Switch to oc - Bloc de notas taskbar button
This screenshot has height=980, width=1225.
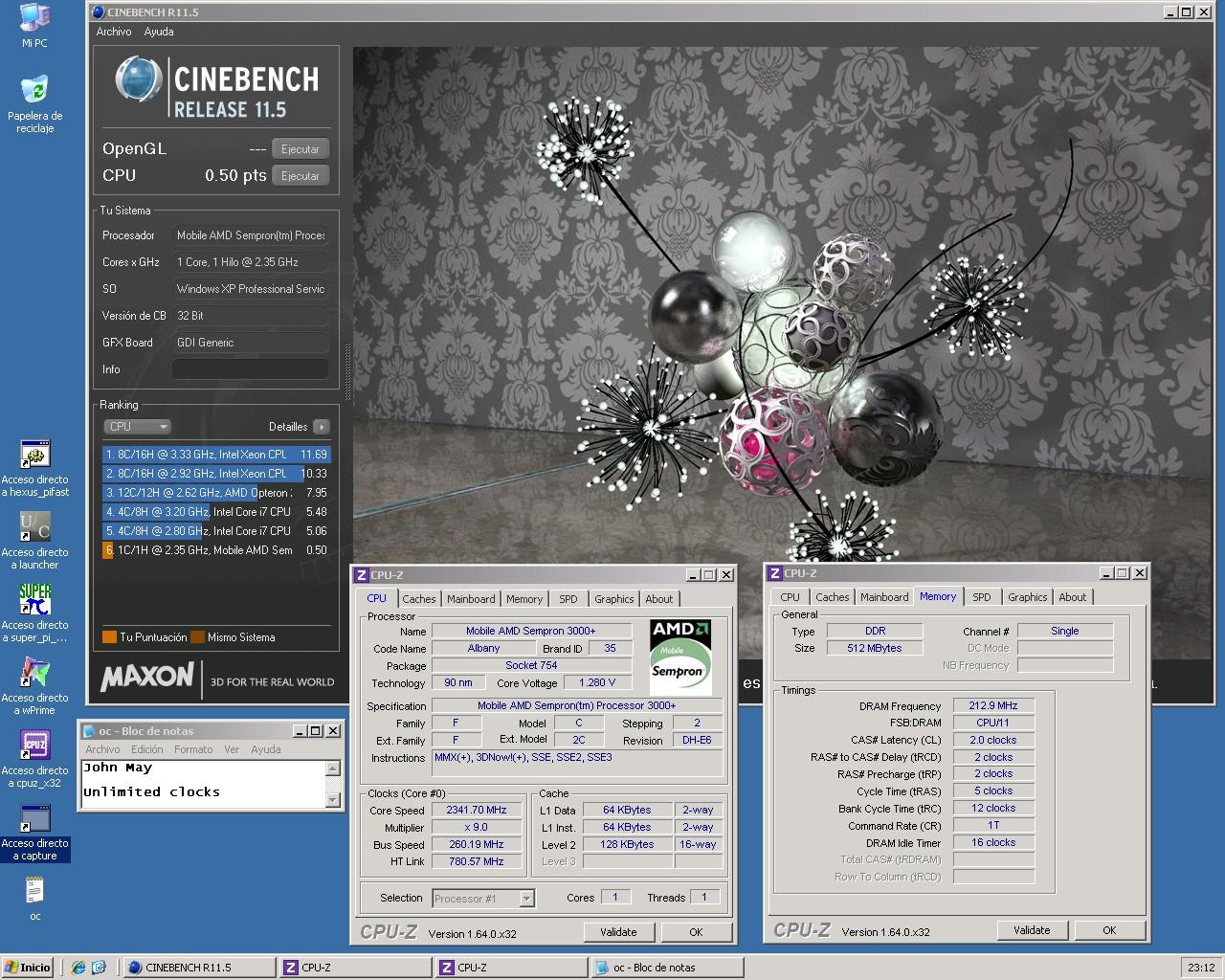pos(666,968)
